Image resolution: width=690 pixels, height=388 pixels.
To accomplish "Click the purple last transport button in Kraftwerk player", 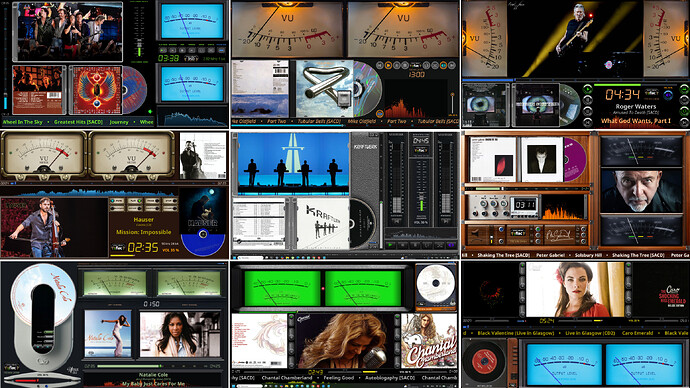I will click(451, 245).
